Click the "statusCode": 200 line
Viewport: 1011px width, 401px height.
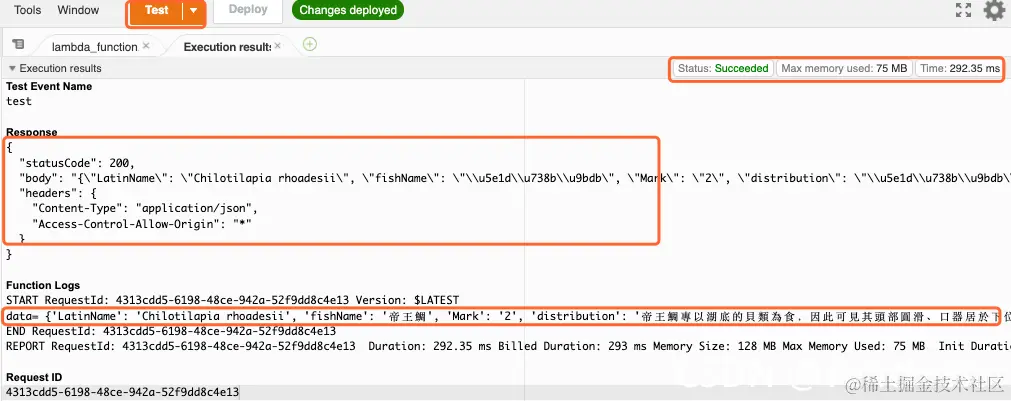[x=77, y=162]
